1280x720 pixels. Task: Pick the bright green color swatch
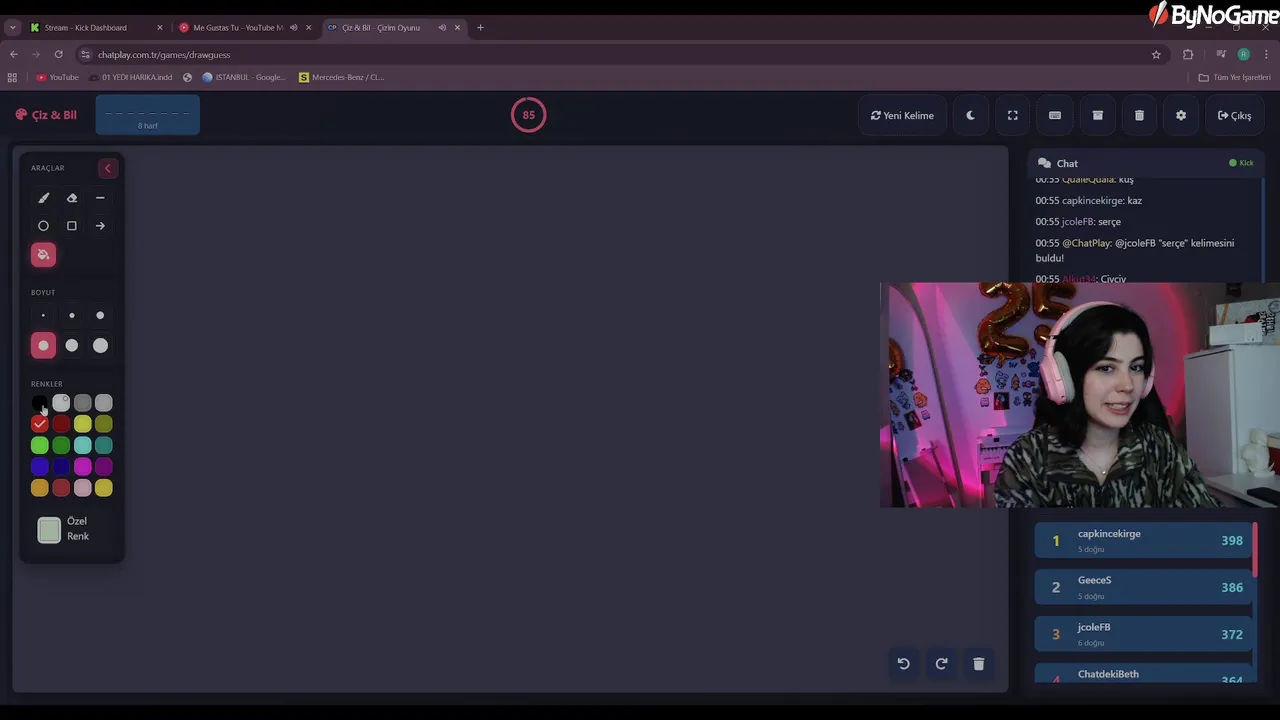point(39,445)
